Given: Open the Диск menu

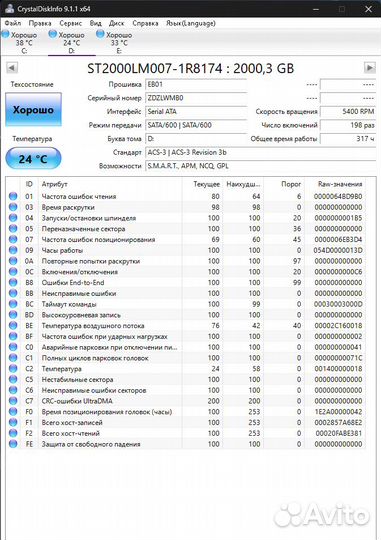Looking at the screenshot, I should pos(116,23).
